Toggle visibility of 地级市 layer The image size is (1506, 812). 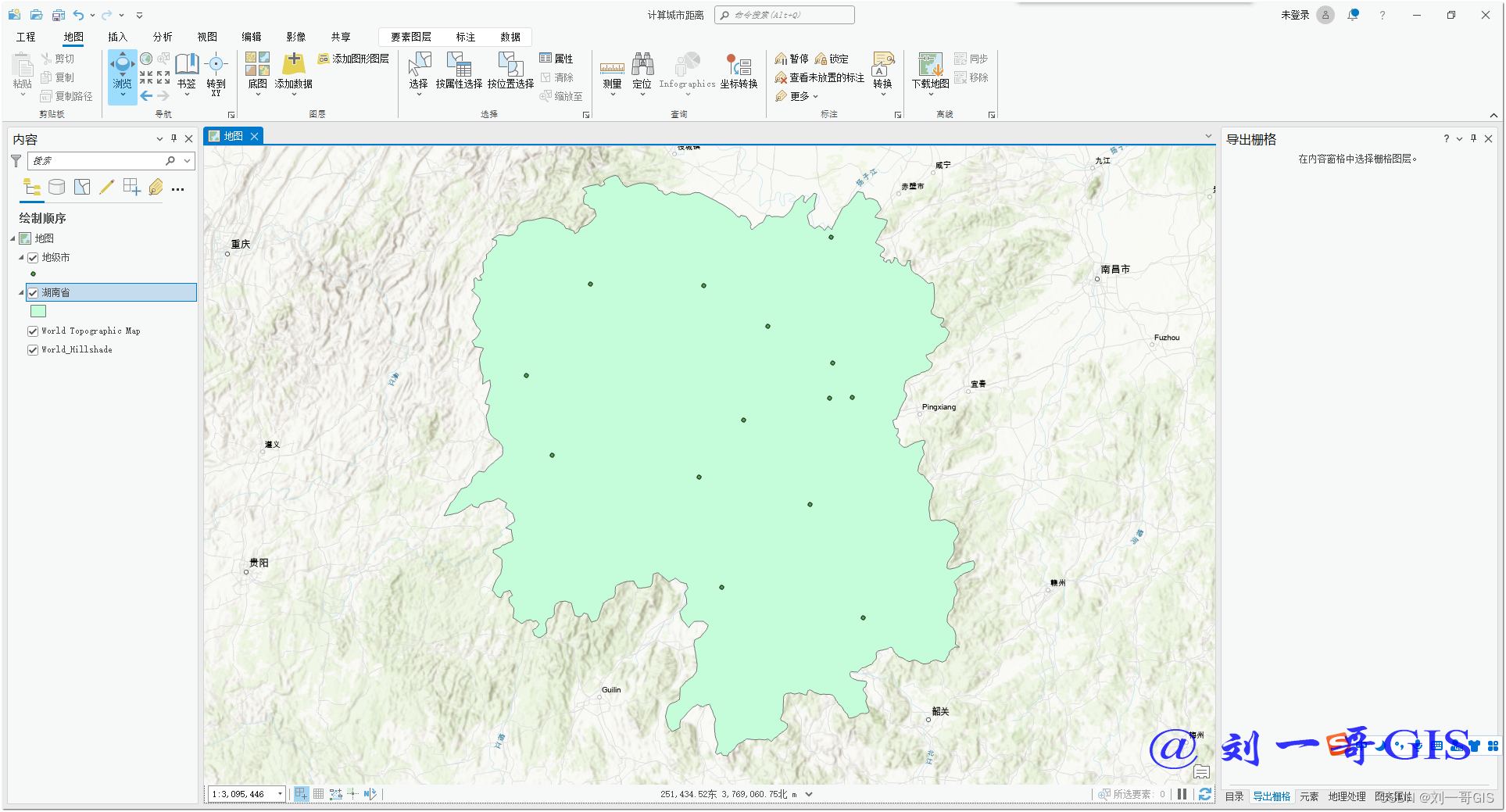(x=33, y=258)
